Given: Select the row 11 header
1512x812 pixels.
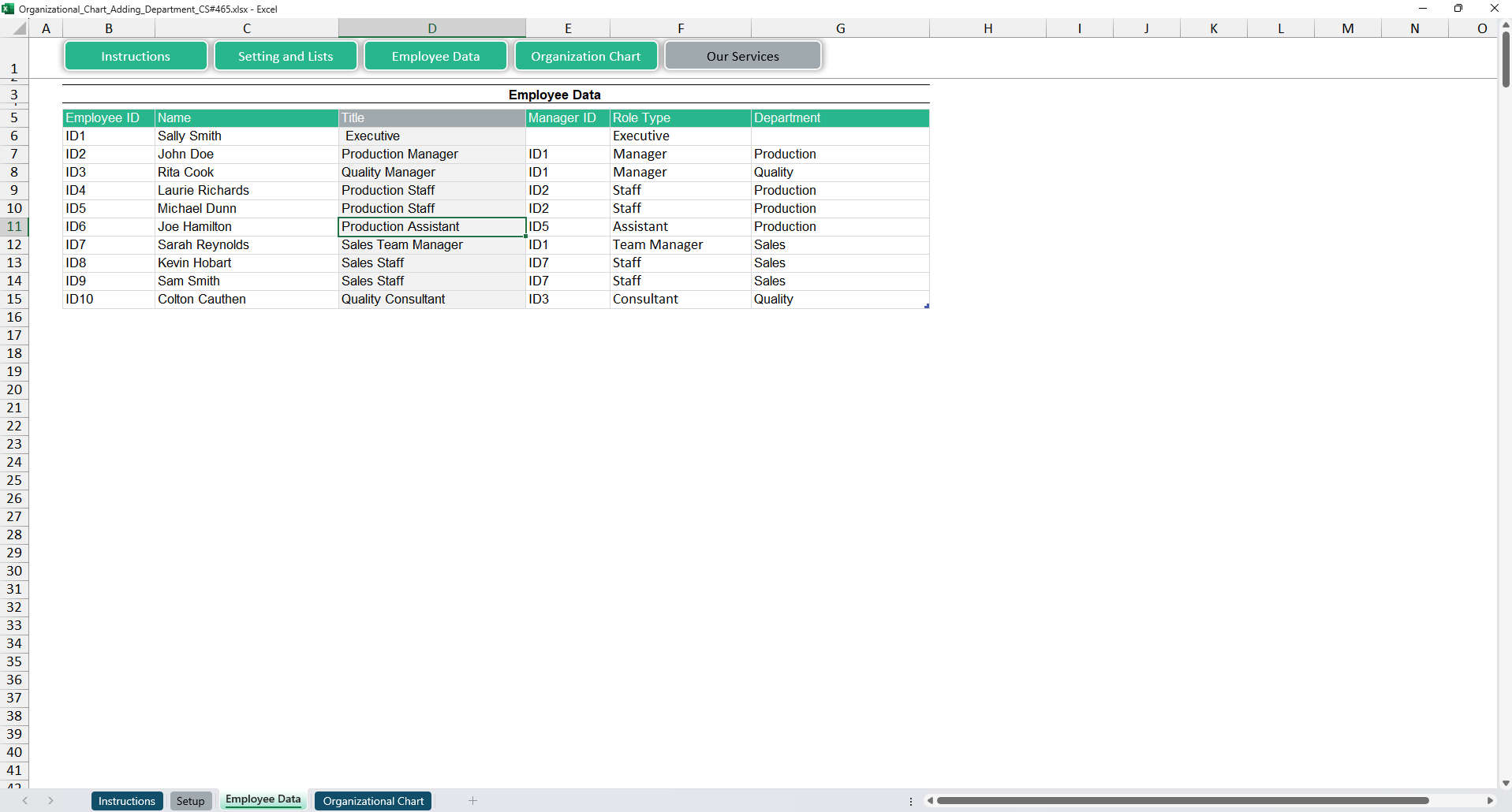Looking at the screenshot, I should point(14,226).
